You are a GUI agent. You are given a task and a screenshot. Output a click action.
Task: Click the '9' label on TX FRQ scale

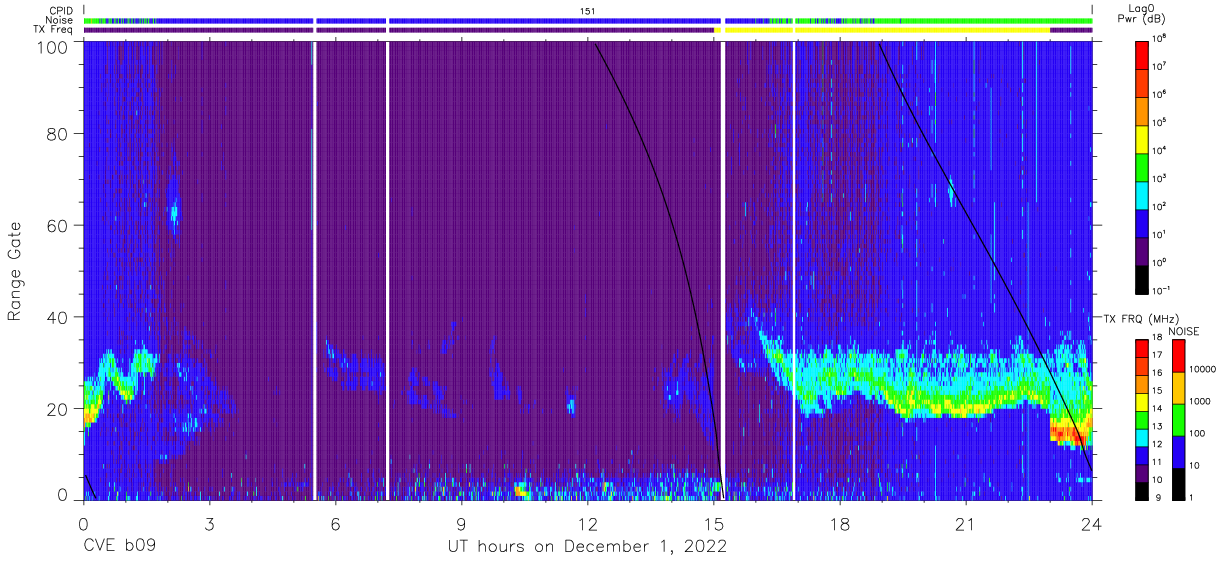[1156, 498]
